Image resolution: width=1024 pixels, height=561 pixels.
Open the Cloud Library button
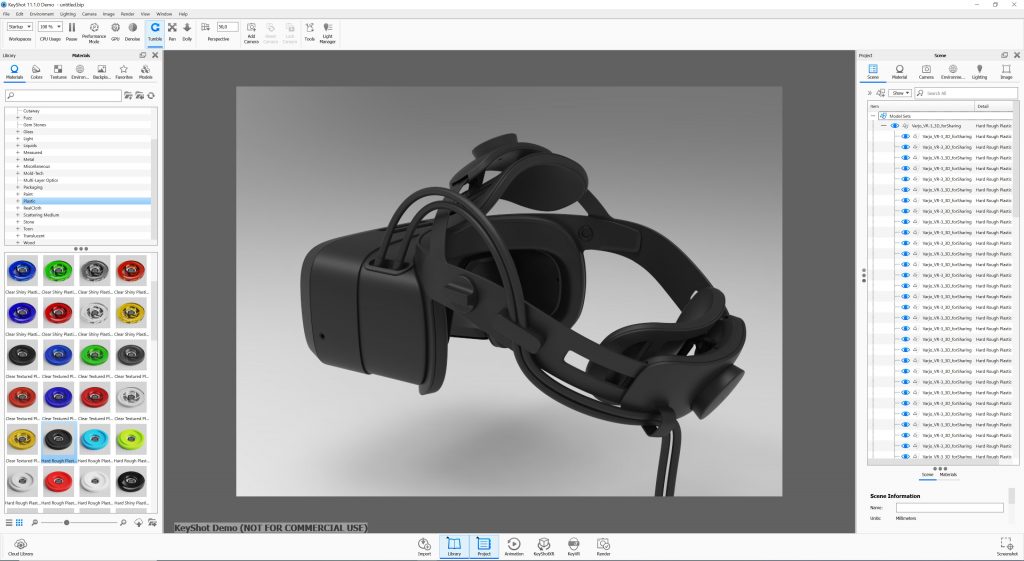(x=20, y=545)
